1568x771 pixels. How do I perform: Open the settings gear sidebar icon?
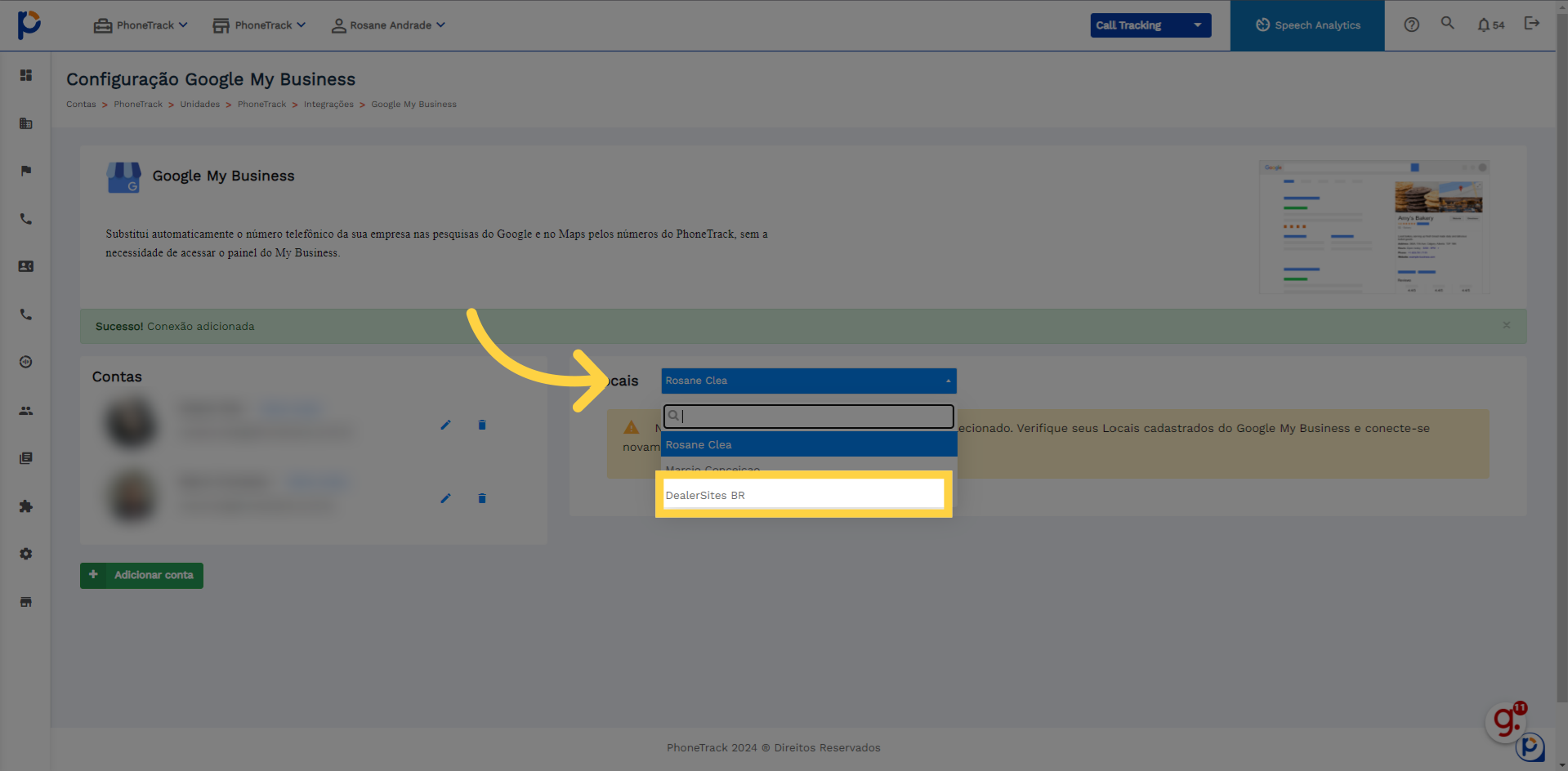pos(26,554)
